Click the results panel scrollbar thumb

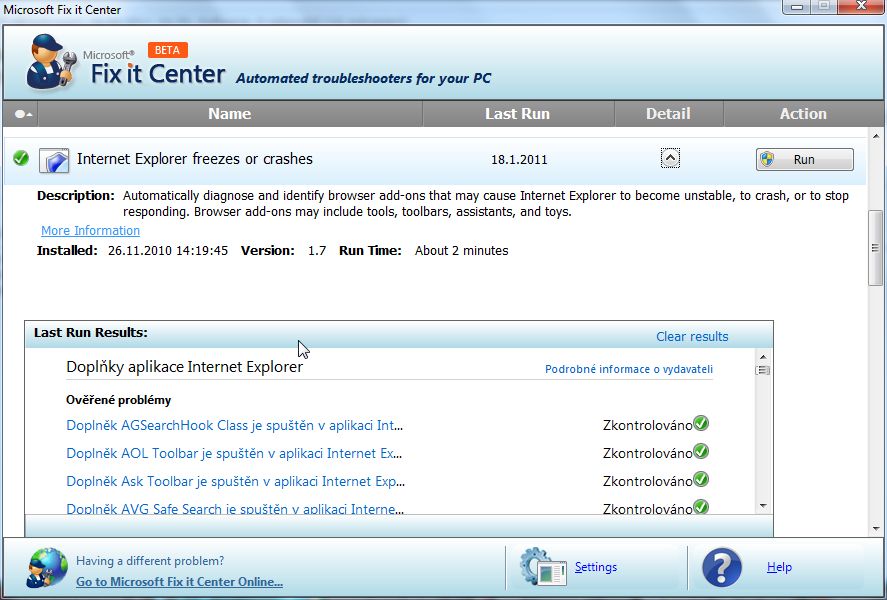click(x=763, y=370)
